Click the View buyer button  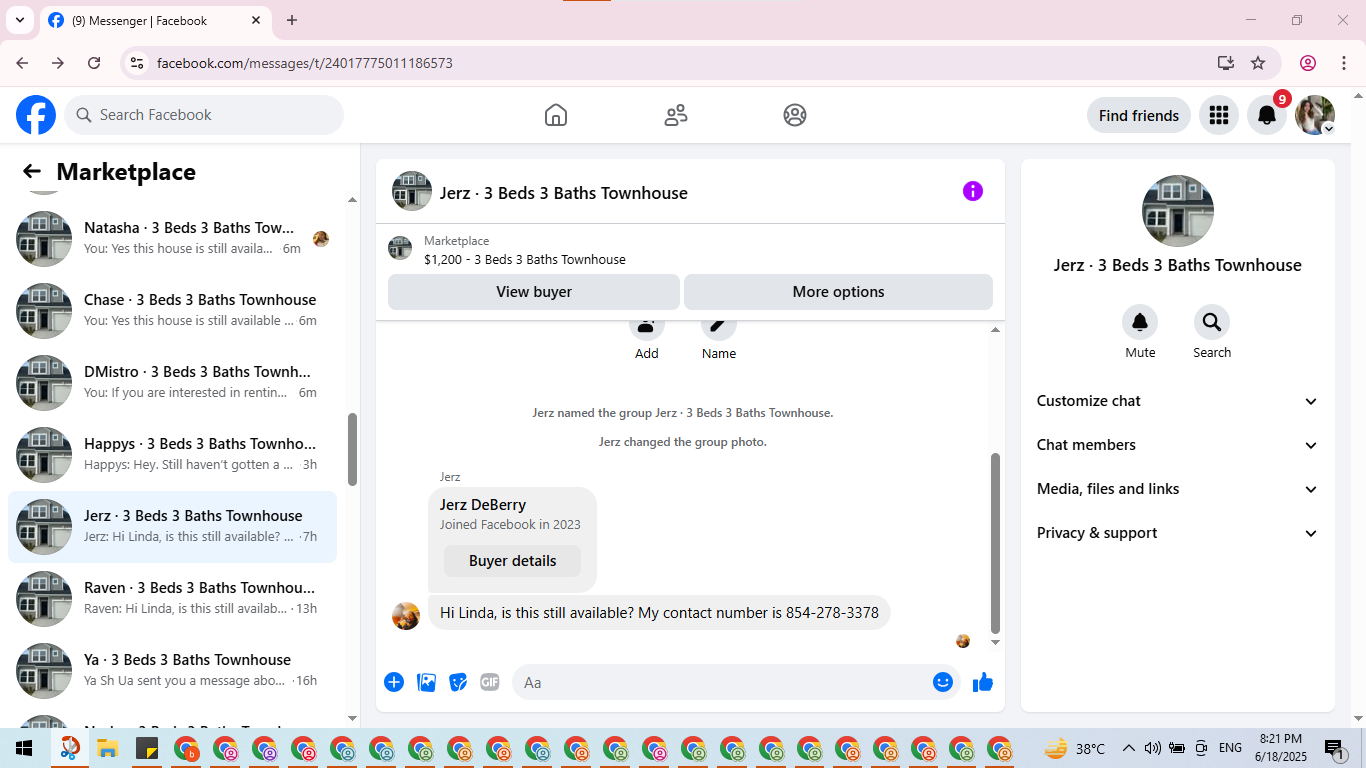[534, 292]
